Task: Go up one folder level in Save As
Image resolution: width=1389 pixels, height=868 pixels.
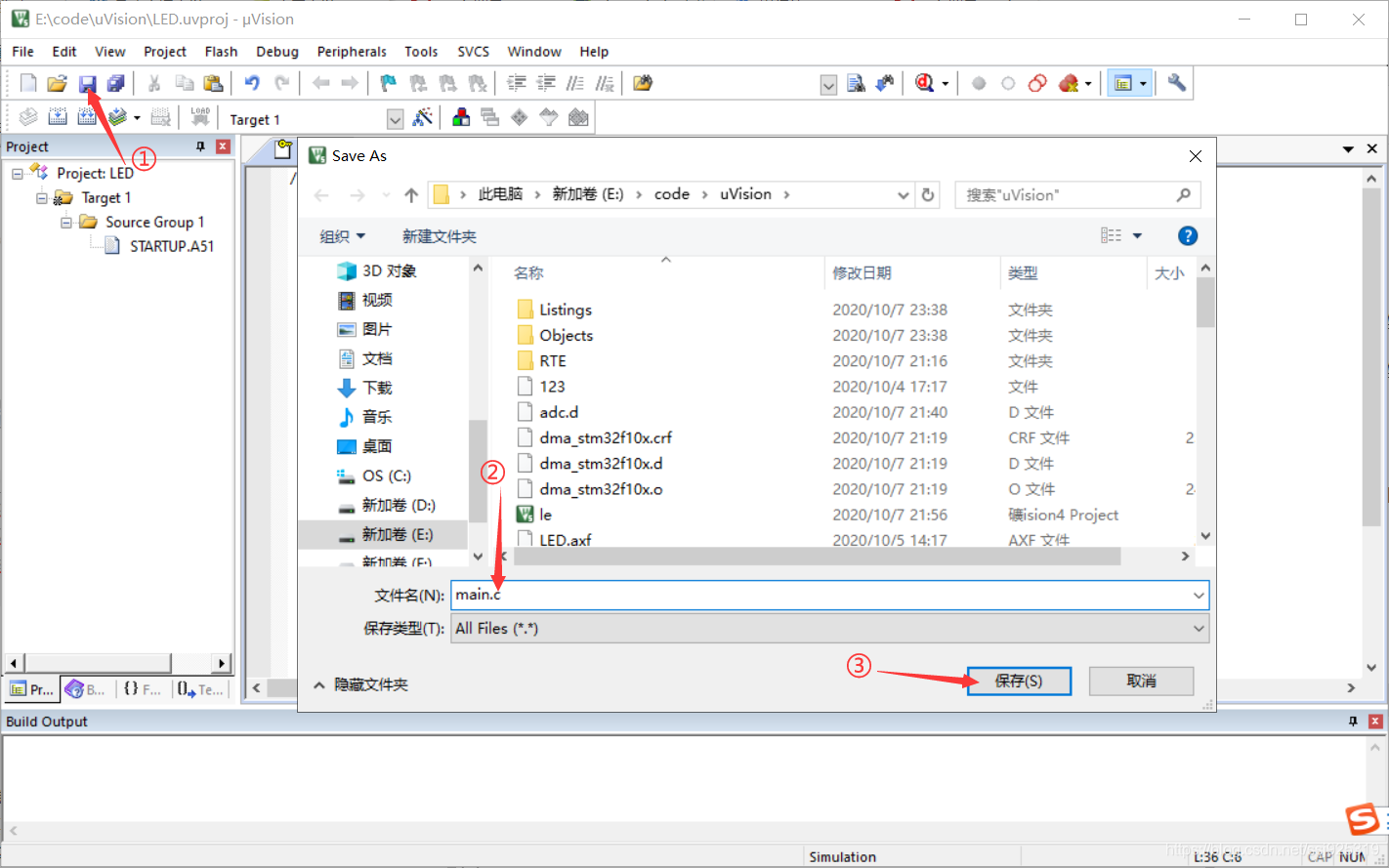Action: pos(411,195)
